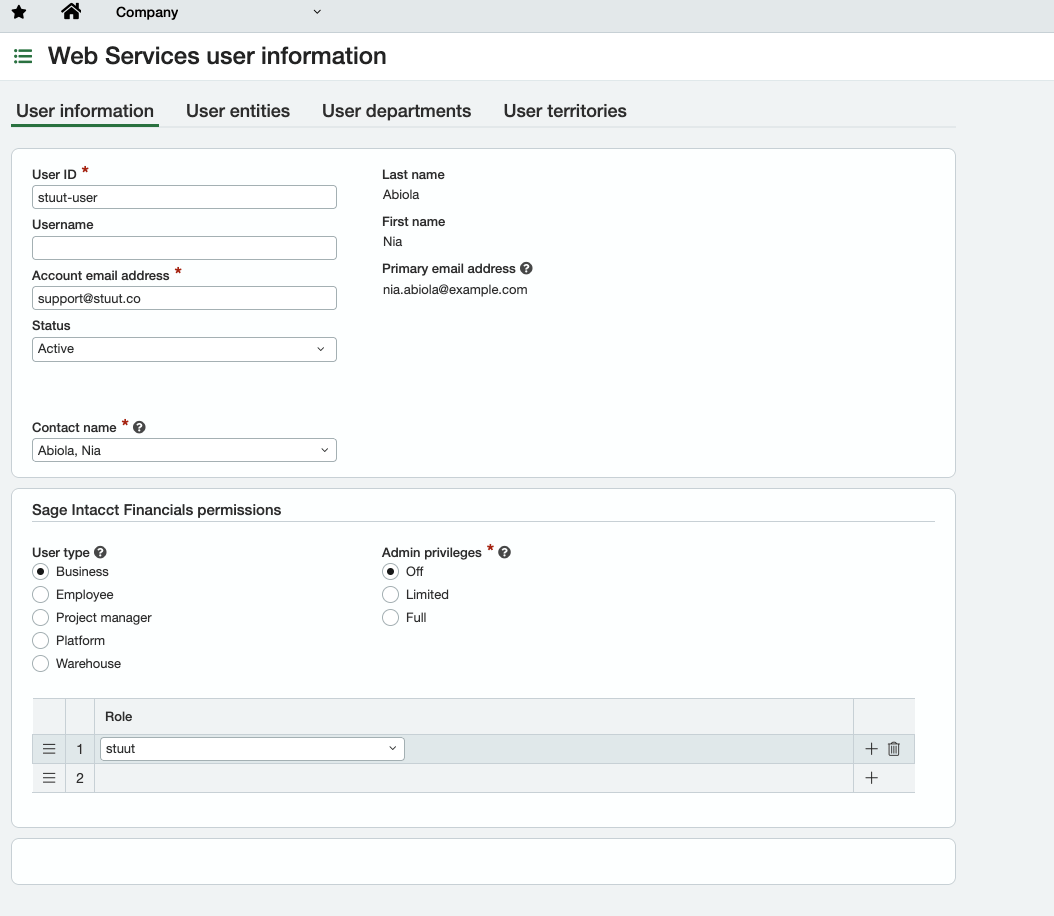Switch to User information tab
The image size is (1054, 916).
(85, 111)
